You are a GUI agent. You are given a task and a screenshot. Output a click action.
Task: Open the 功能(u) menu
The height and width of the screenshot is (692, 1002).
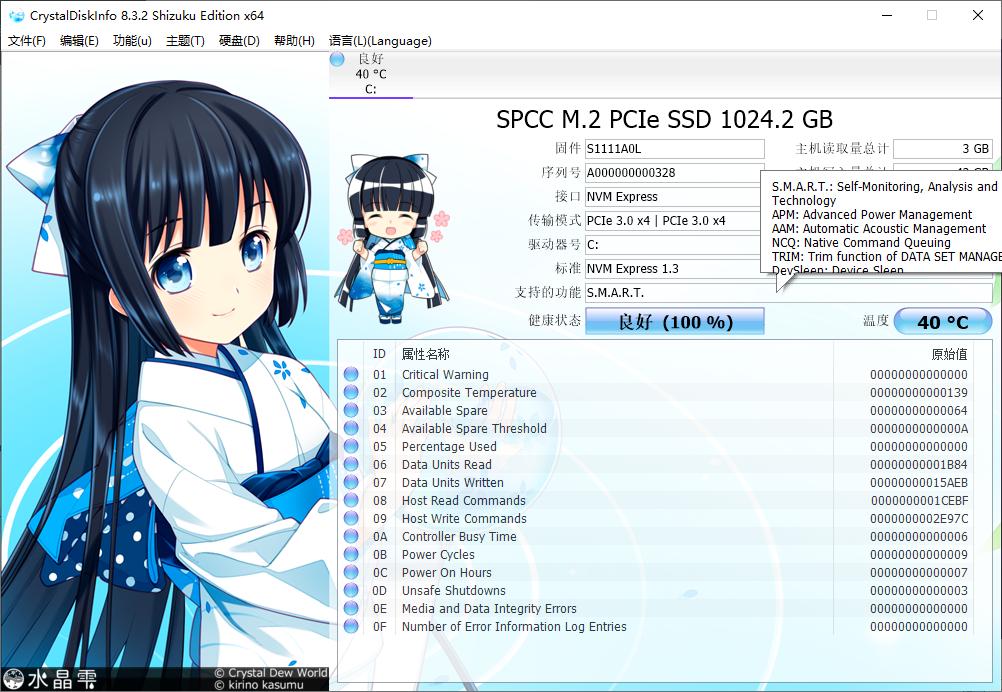coord(131,41)
